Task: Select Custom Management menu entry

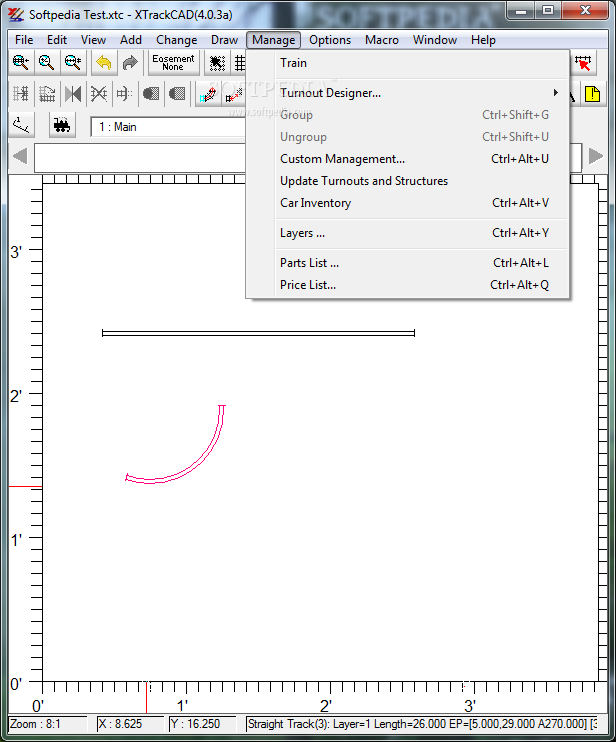Action: pos(407,159)
